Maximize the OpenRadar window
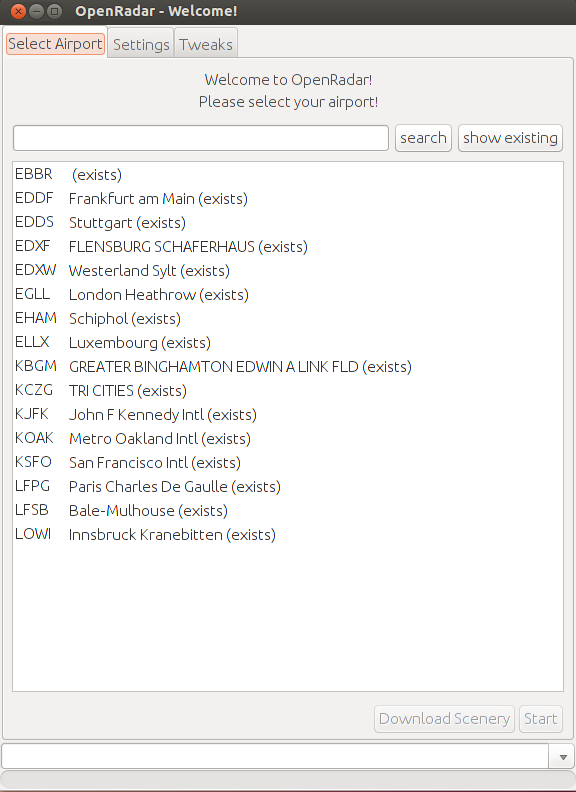 point(55,11)
